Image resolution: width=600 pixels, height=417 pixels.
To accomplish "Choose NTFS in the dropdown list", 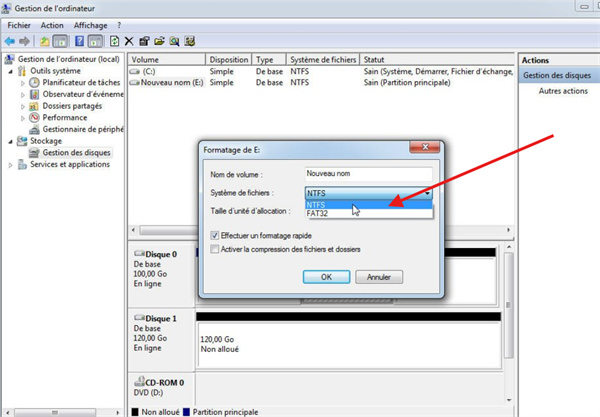I will pyautogui.click(x=369, y=205).
